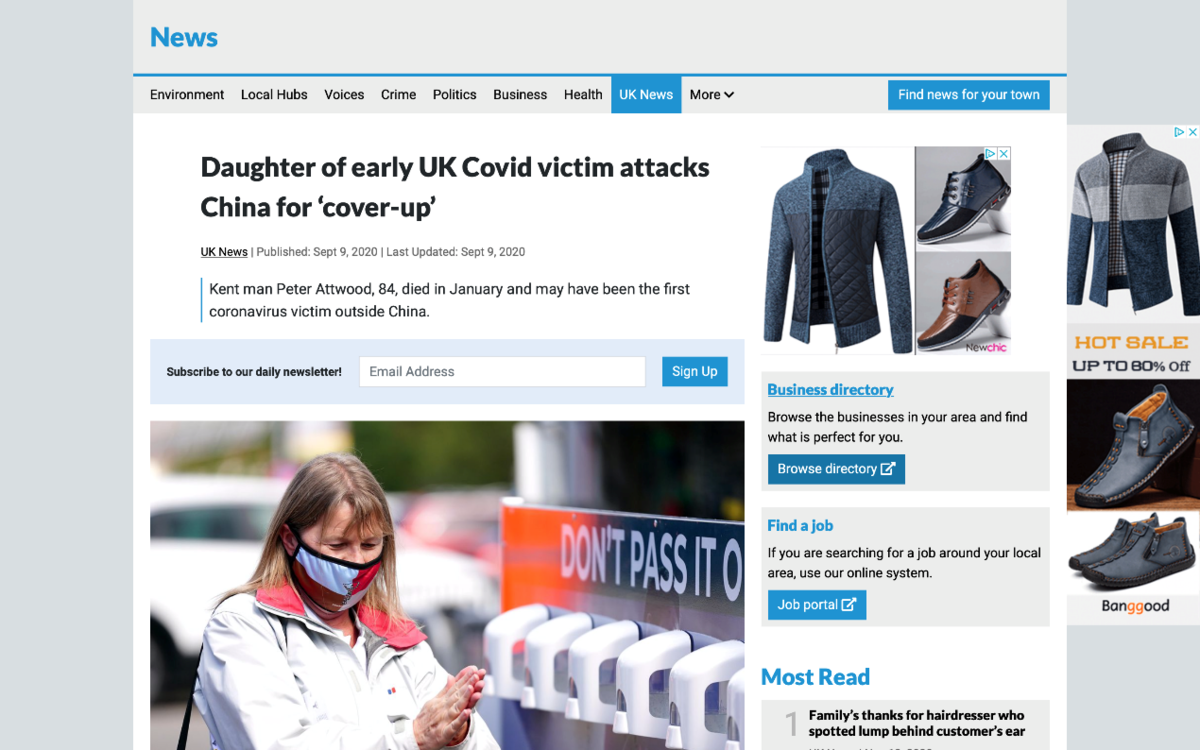Focus the Email Address input field

pyautogui.click(x=502, y=371)
